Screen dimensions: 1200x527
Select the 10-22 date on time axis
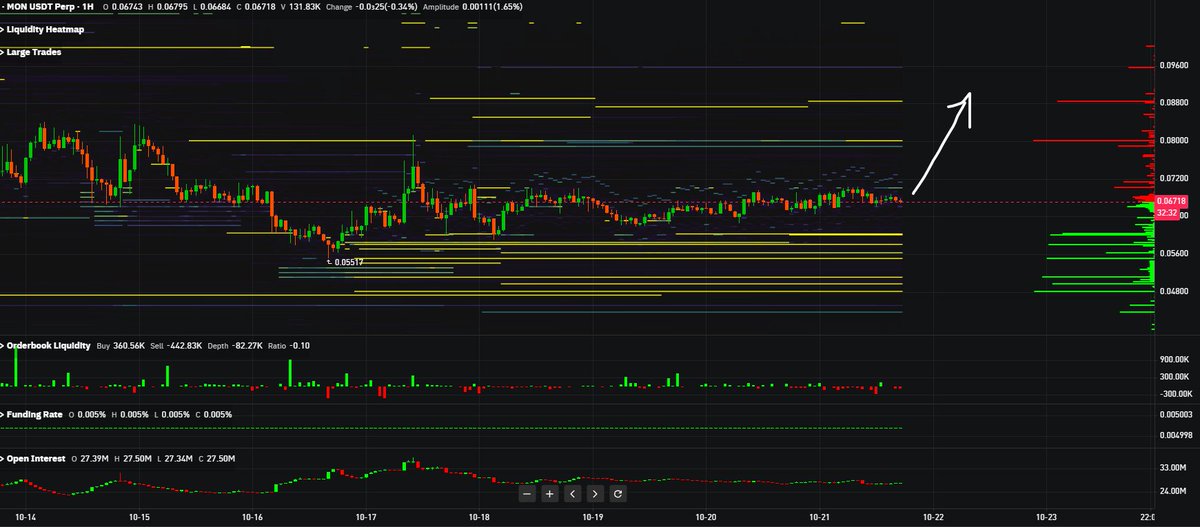(x=933, y=518)
